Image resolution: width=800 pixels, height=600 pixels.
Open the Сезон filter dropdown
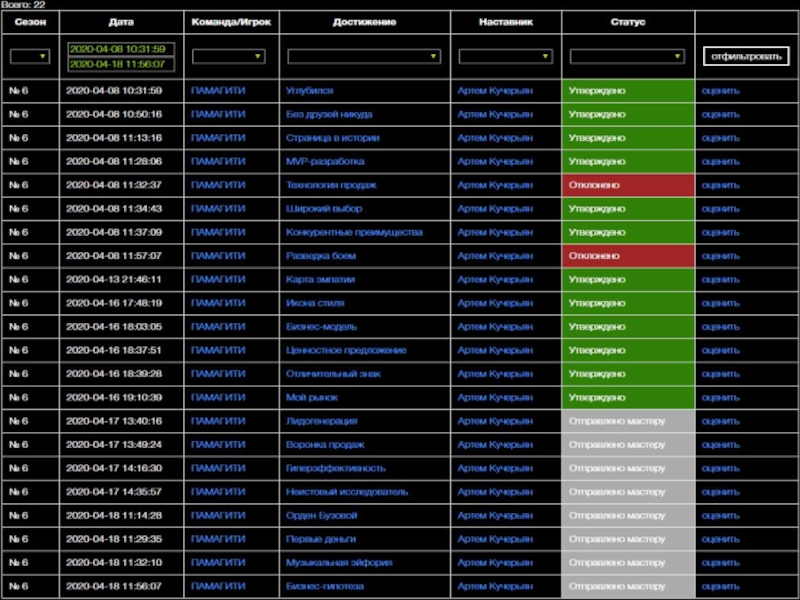(30, 57)
